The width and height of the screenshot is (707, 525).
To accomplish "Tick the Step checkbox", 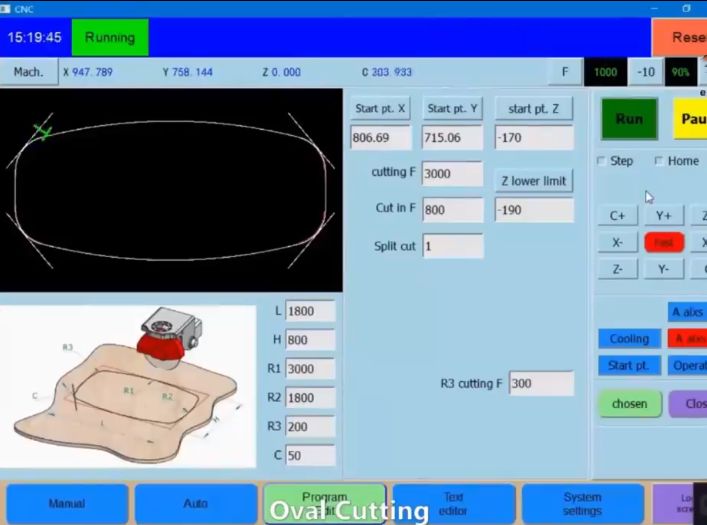I will [x=601, y=161].
